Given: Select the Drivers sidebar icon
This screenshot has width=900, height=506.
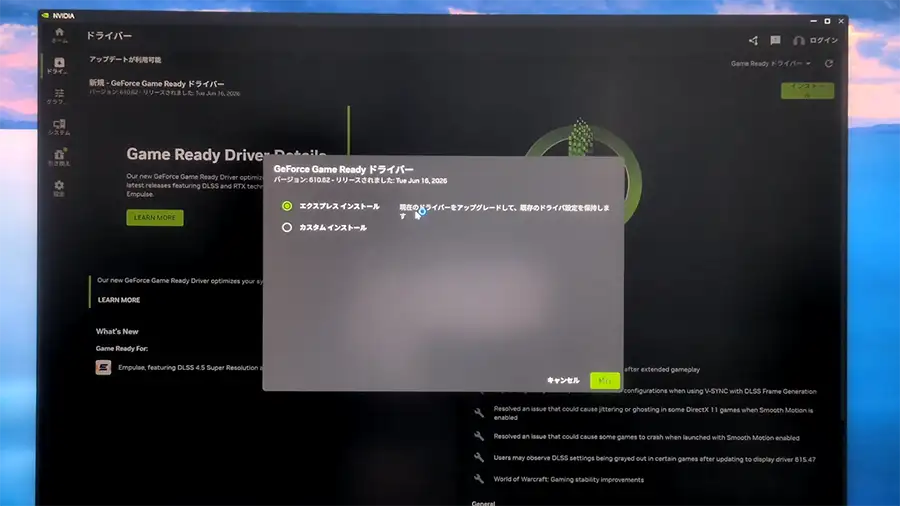Looking at the screenshot, I should coord(59,65).
